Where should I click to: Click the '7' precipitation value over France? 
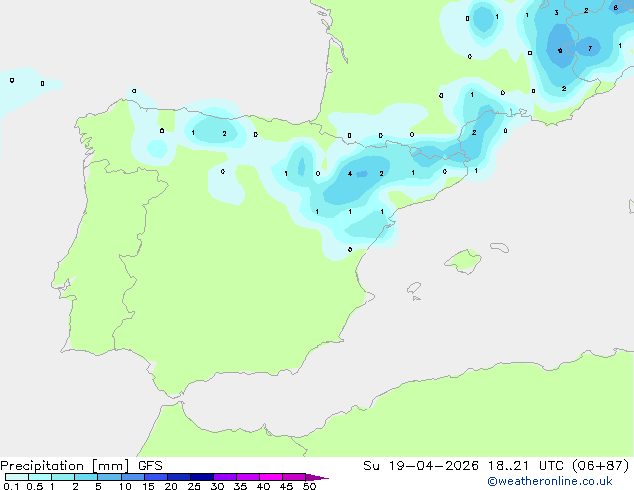click(590, 49)
